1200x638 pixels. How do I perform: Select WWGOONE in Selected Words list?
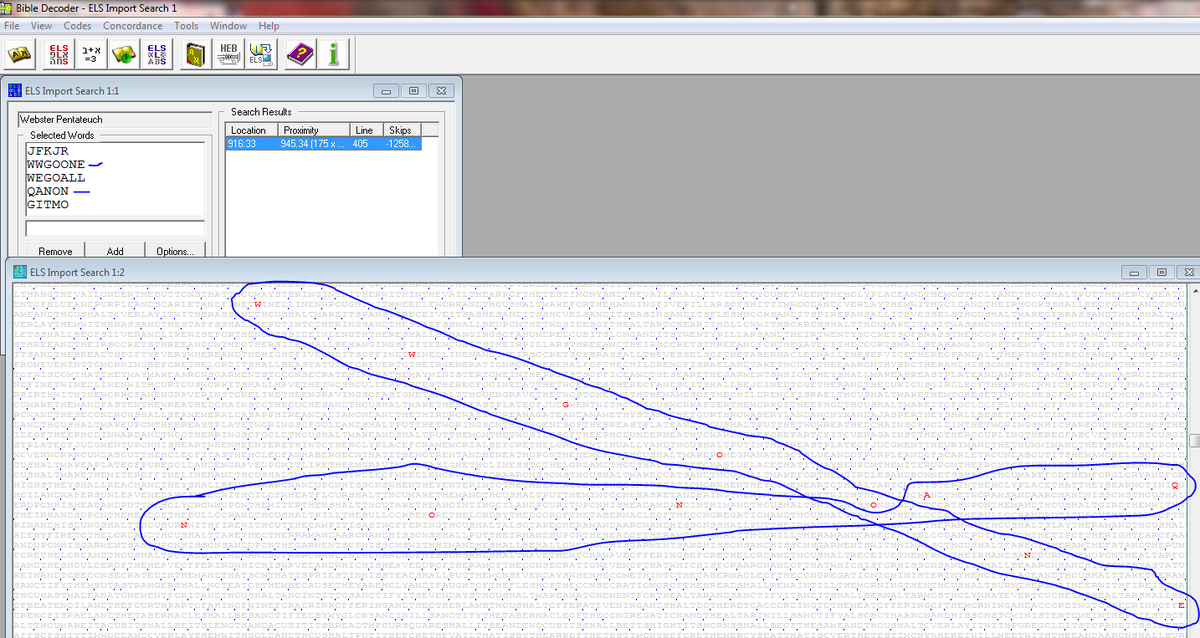pyautogui.click(x=56, y=164)
